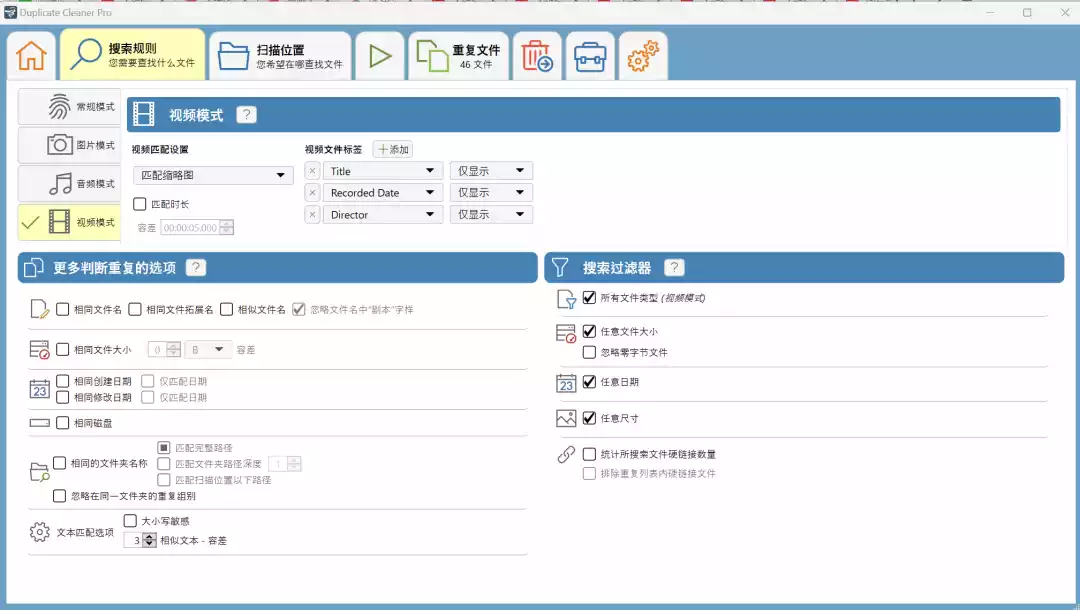1080x610 pixels.
Task: Toggle 相同文件名 checkbox
Action: 63,310
